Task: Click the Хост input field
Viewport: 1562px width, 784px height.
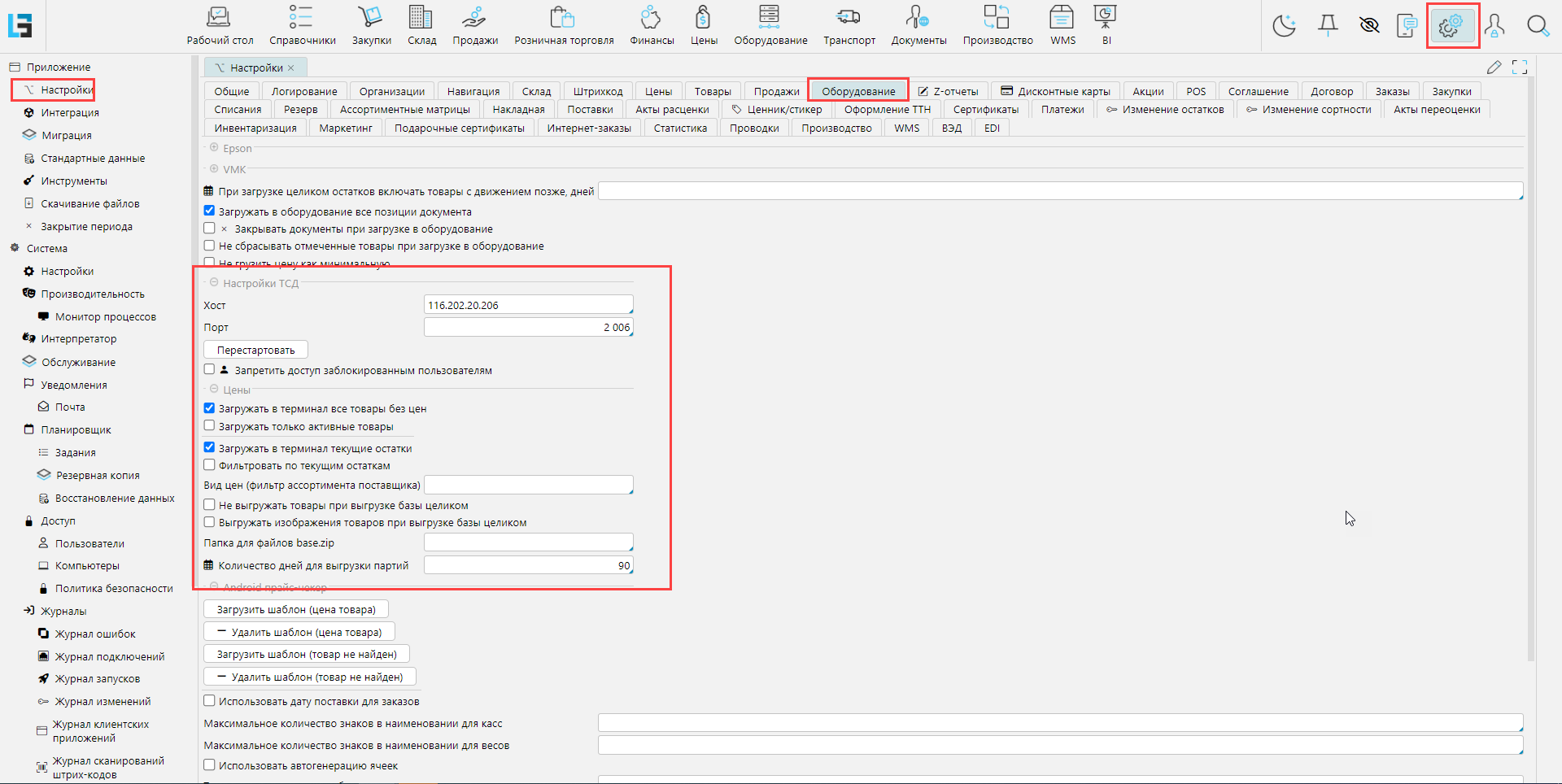Action: (x=528, y=305)
